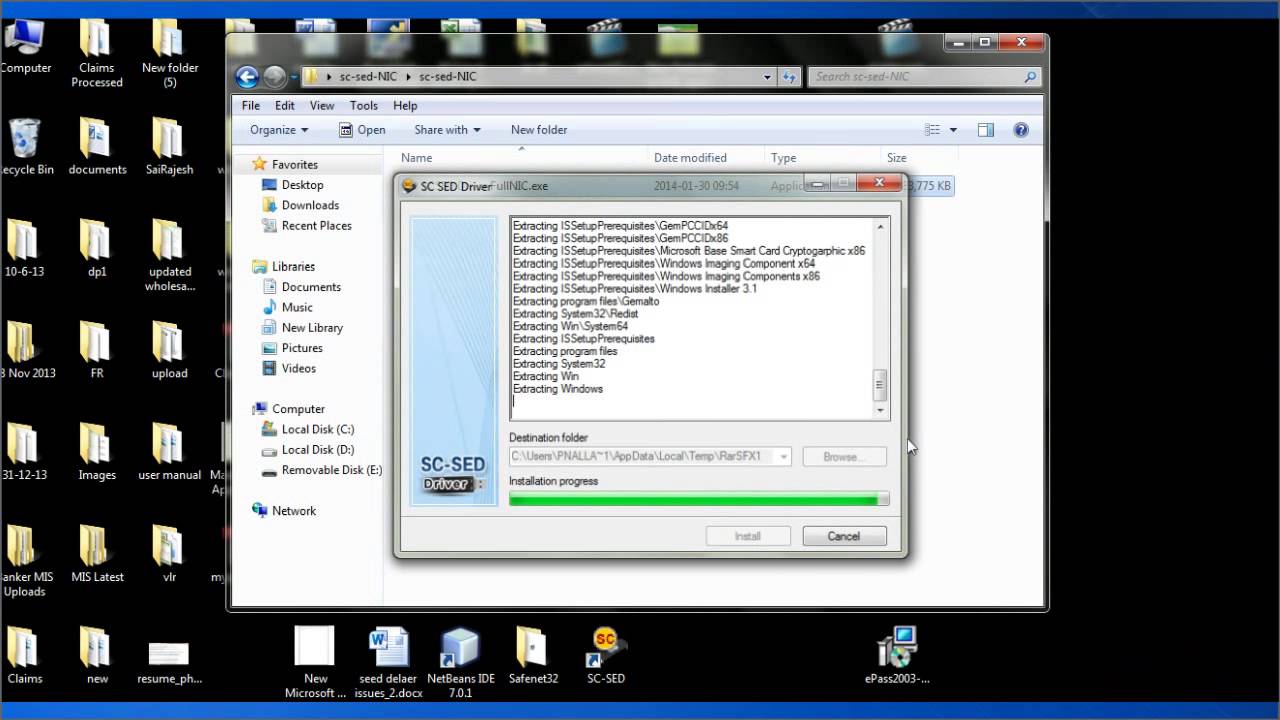Click the Search sc-sed-NIC field

[x=925, y=76]
